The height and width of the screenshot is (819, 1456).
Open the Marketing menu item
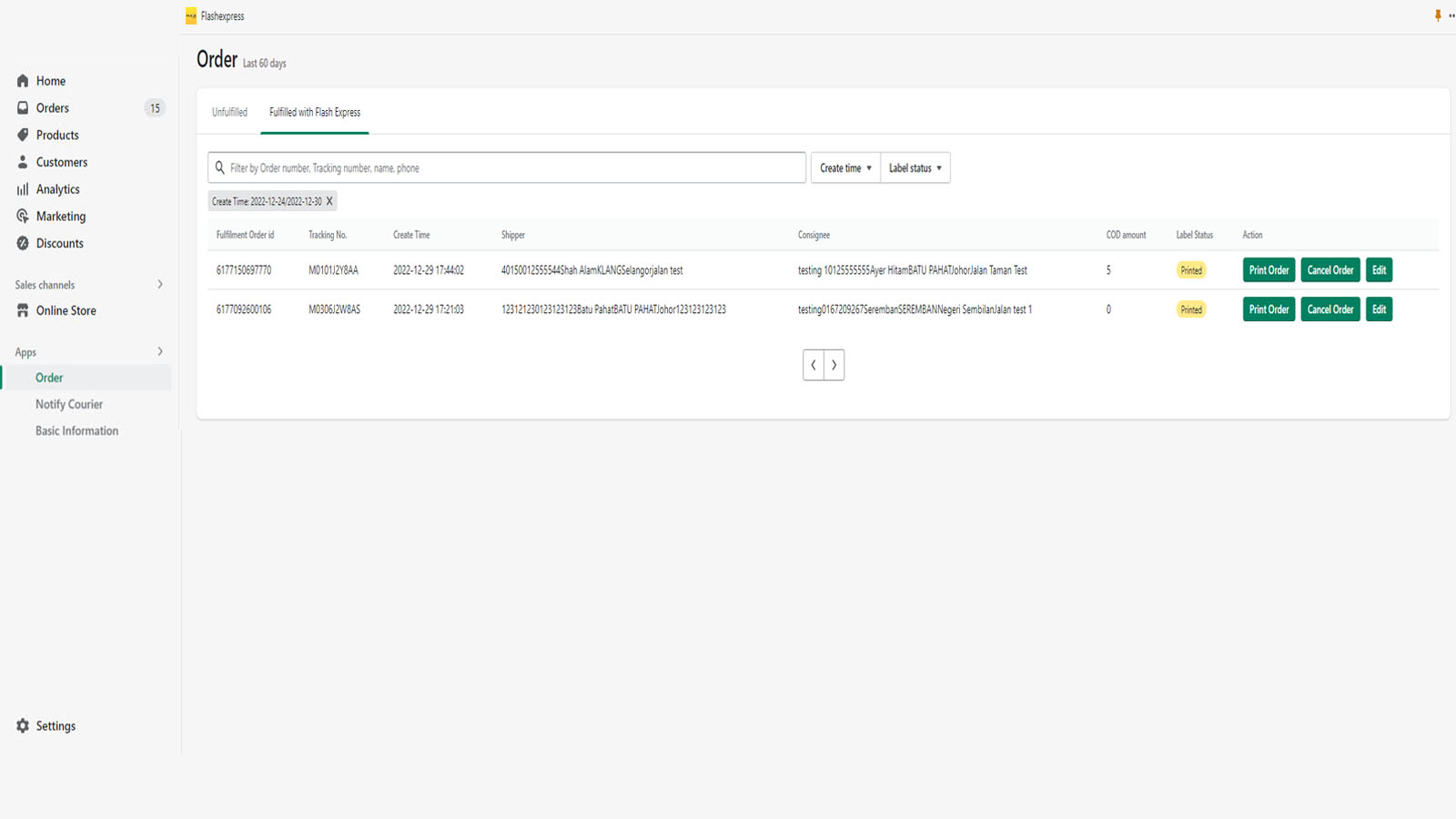click(61, 216)
